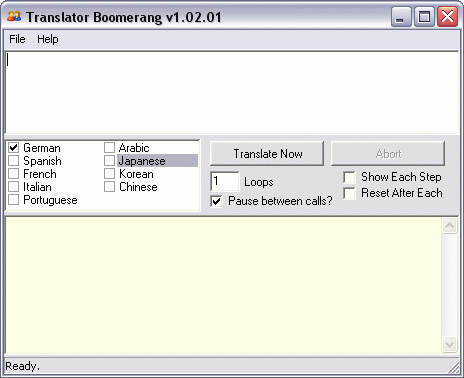Open the Help menu
Screen dimensions: 464x378
[48, 39]
